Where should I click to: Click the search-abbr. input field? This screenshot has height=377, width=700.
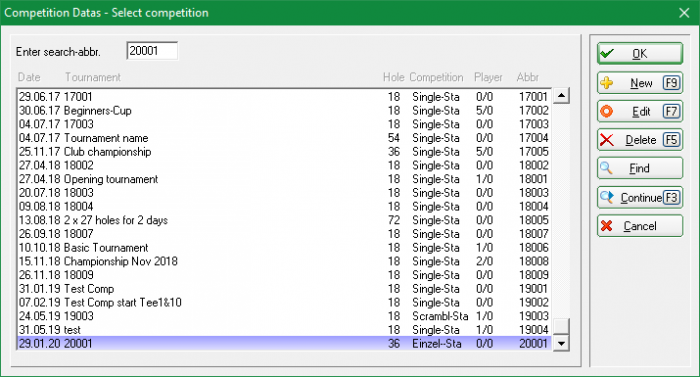[152, 51]
